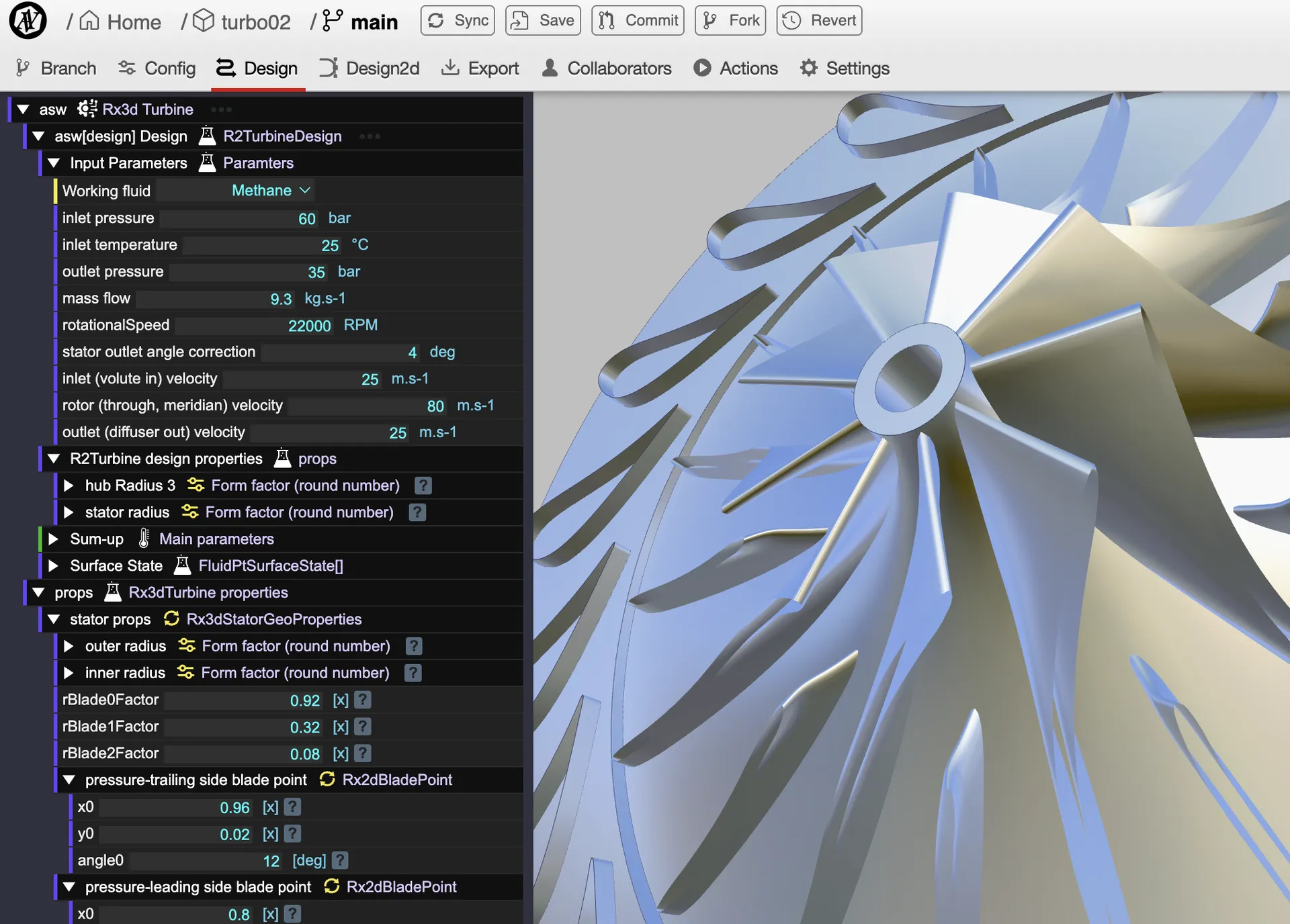Image resolution: width=1290 pixels, height=924 pixels.
Task: Collapse the Input Parameters section
Action: pos(54,163)
